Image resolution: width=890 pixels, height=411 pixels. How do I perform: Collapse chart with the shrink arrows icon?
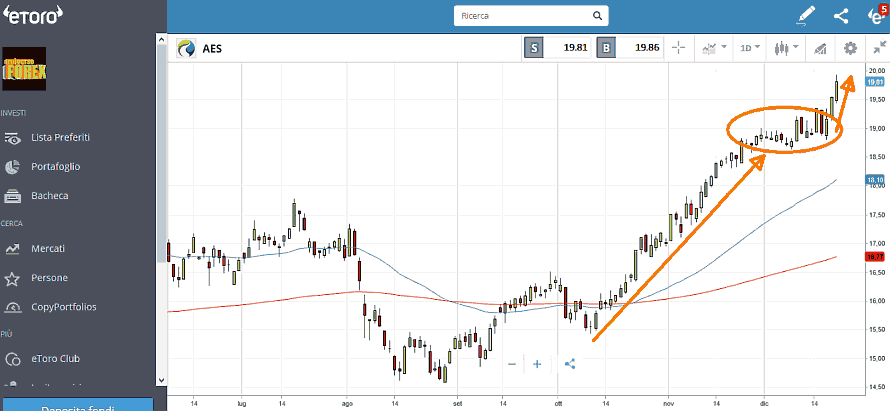tap(878, 48)
